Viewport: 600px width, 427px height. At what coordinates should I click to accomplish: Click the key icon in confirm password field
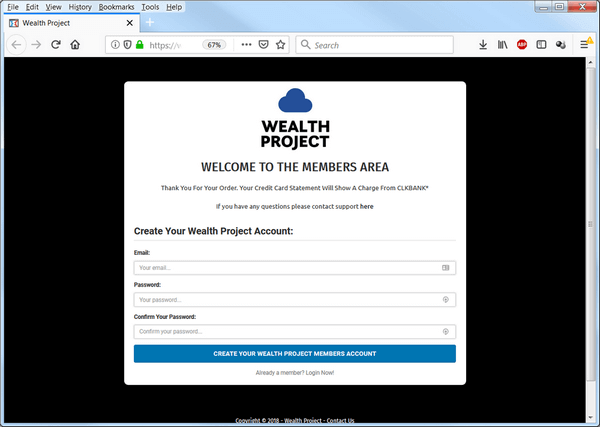(x=445, y=332)
